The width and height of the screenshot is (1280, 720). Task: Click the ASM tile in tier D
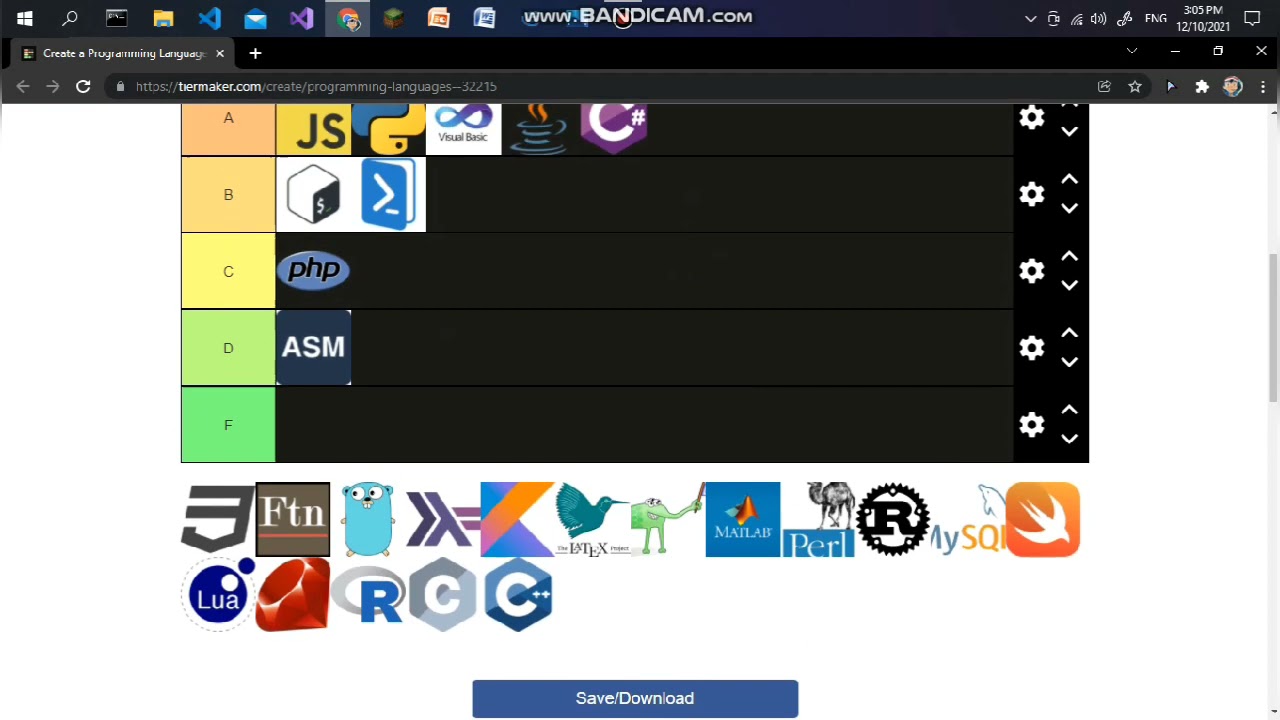point(313,347)
